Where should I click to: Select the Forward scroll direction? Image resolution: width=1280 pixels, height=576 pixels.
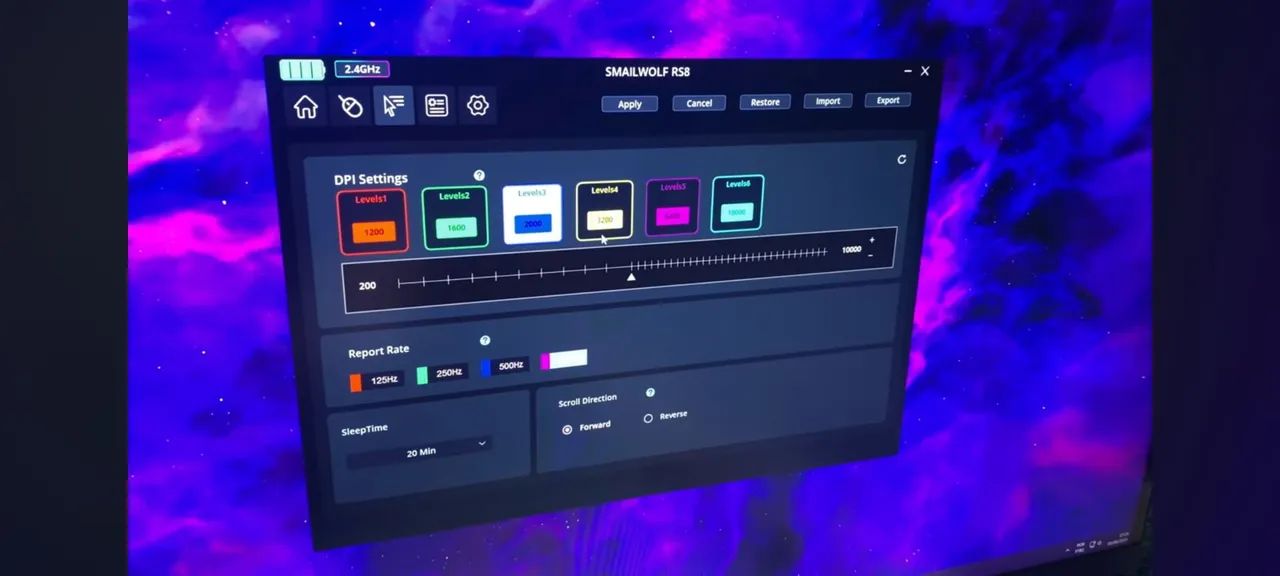coord(568,429)
